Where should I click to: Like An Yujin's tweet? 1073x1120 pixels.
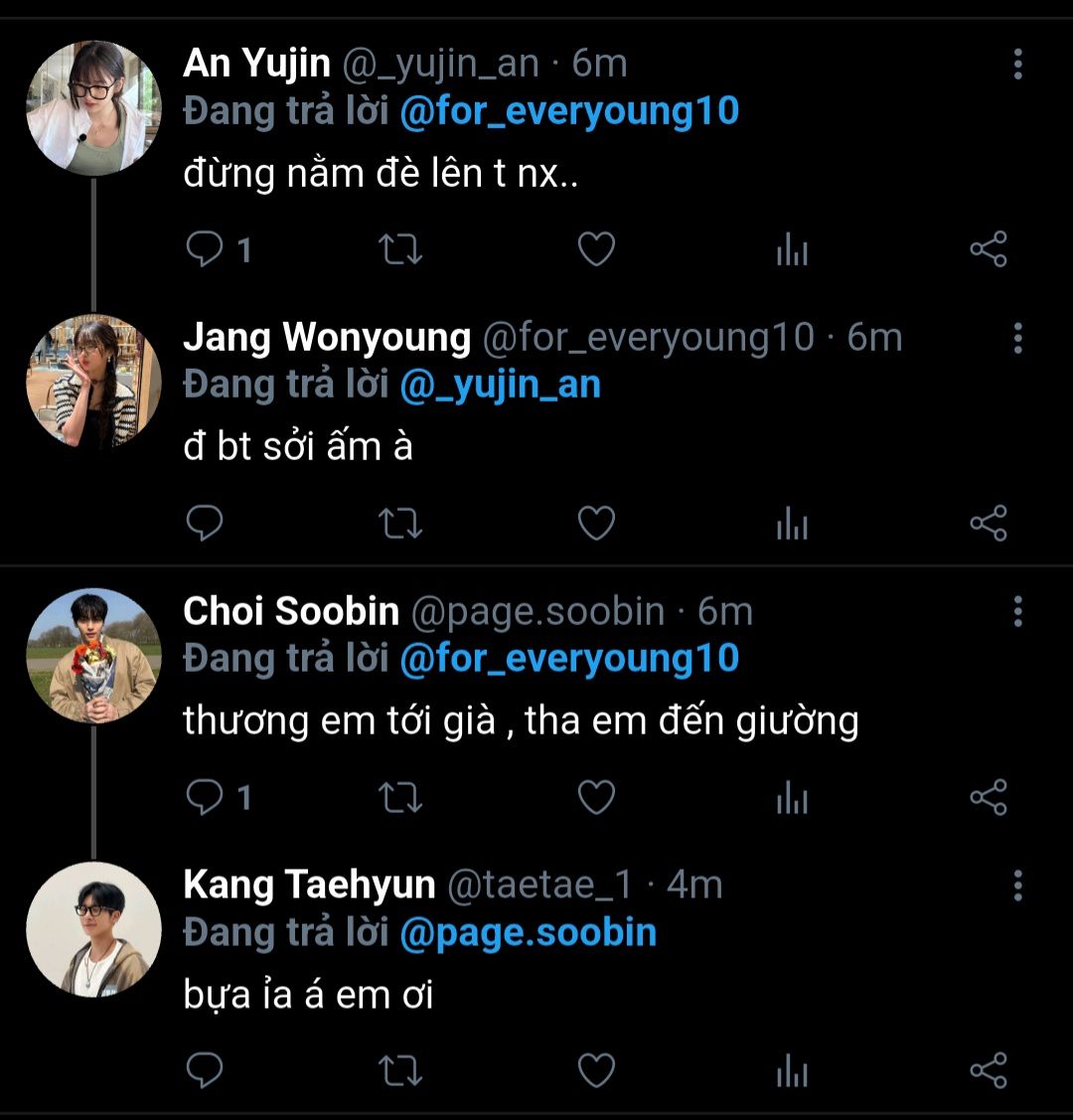[x=596, y=248]
